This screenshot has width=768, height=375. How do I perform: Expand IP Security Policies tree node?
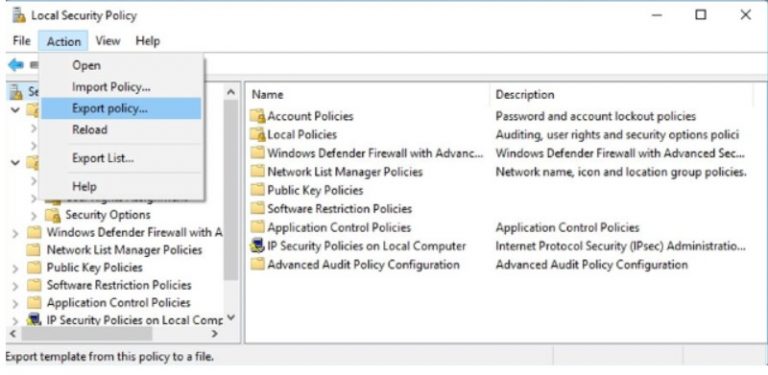pos(16,321)
